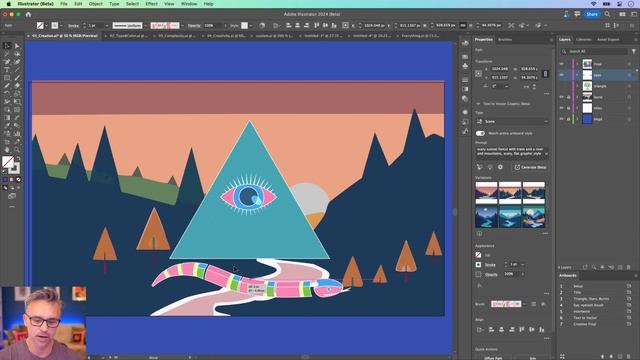Hide the Final layer eye icon
640x360 pixels.
[x=562, y=64]
